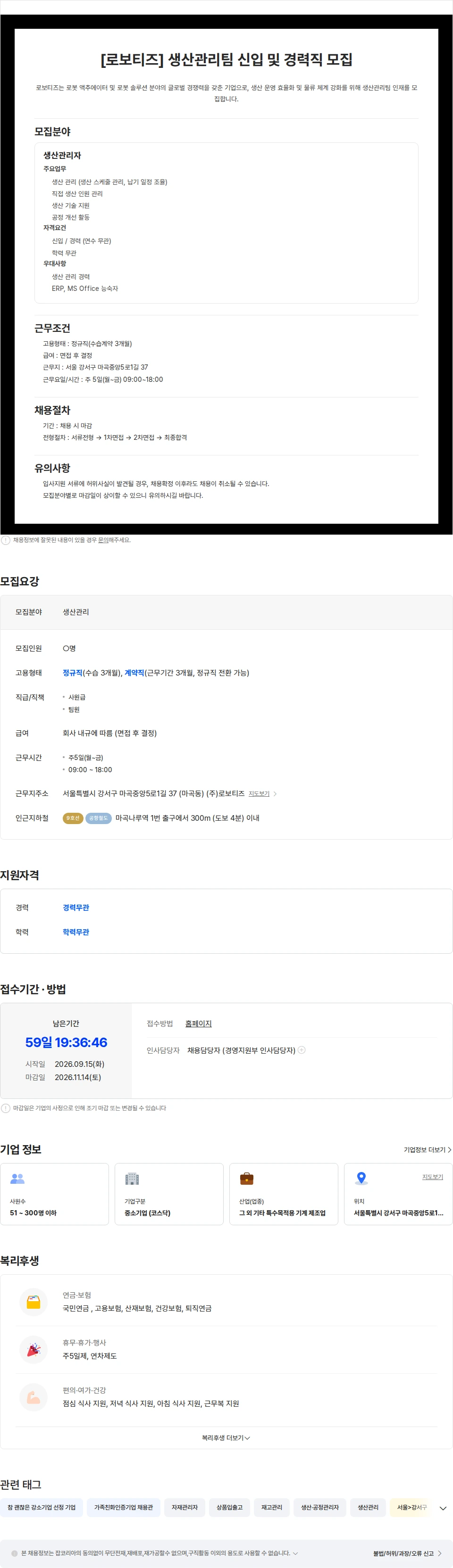Click the info icon beside 채용정보에 잘못된 내용
The width and height of the screenshot is (453, 1568).
pos(6,540)
